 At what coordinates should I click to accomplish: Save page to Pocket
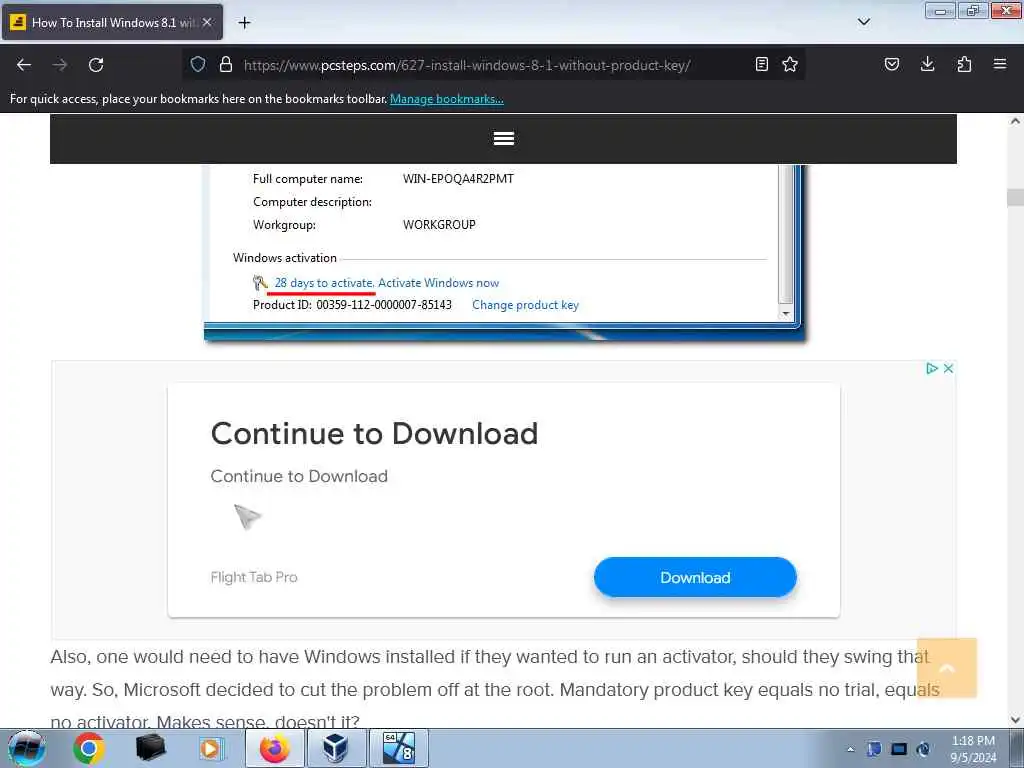(x=892, y=64)
